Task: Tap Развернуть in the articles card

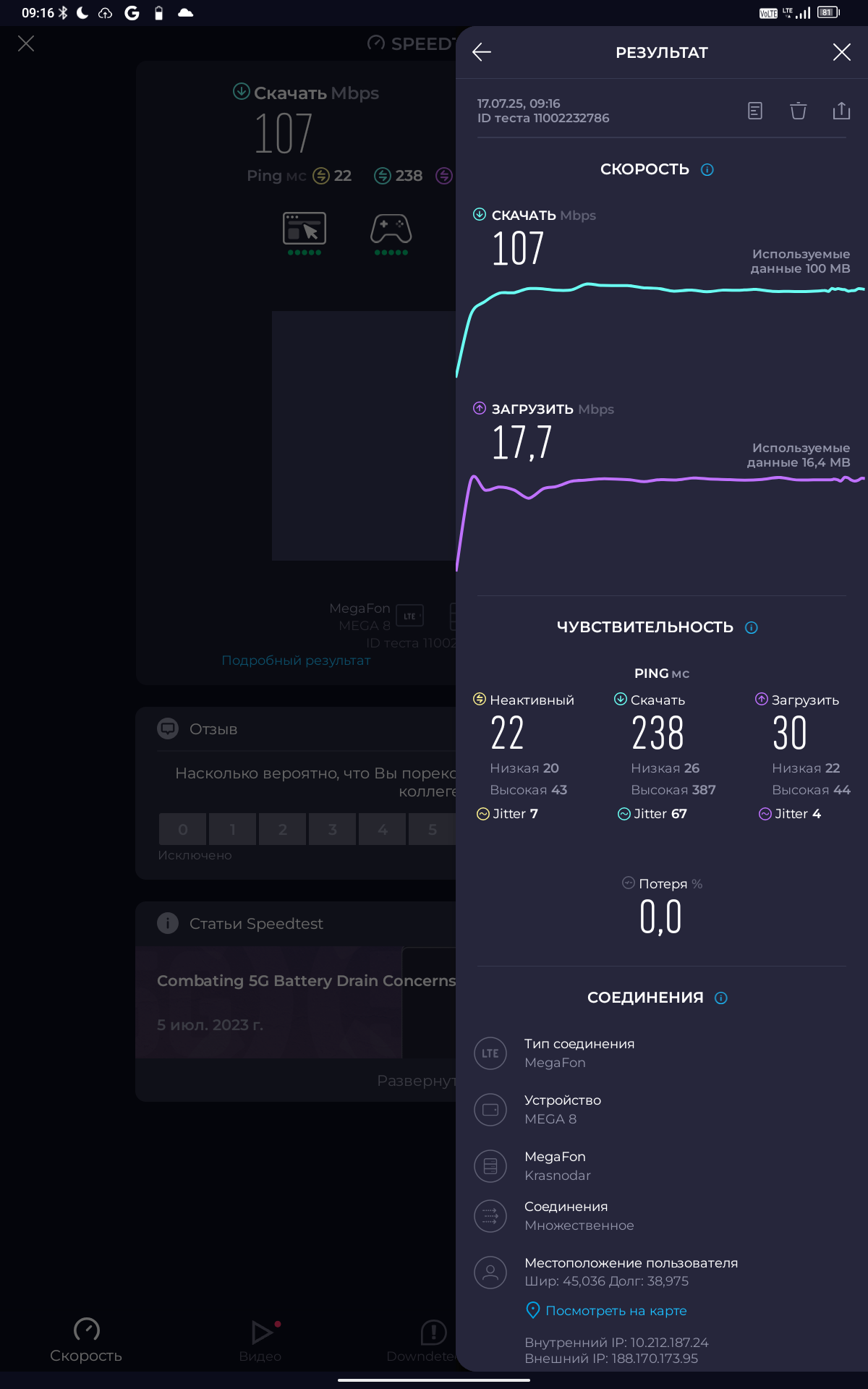Action: click(x=417, y=1081)
